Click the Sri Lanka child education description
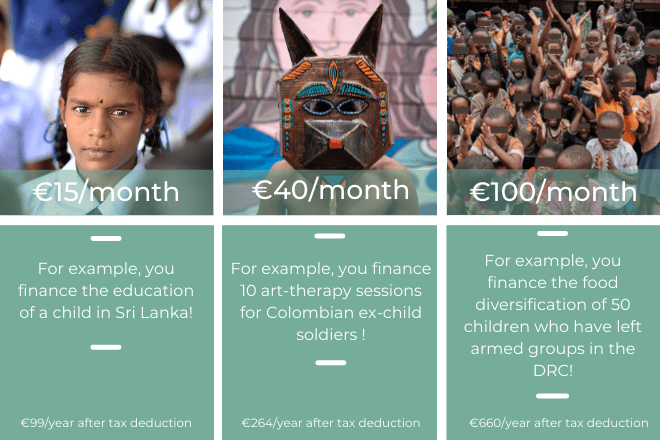 (106, 290)
